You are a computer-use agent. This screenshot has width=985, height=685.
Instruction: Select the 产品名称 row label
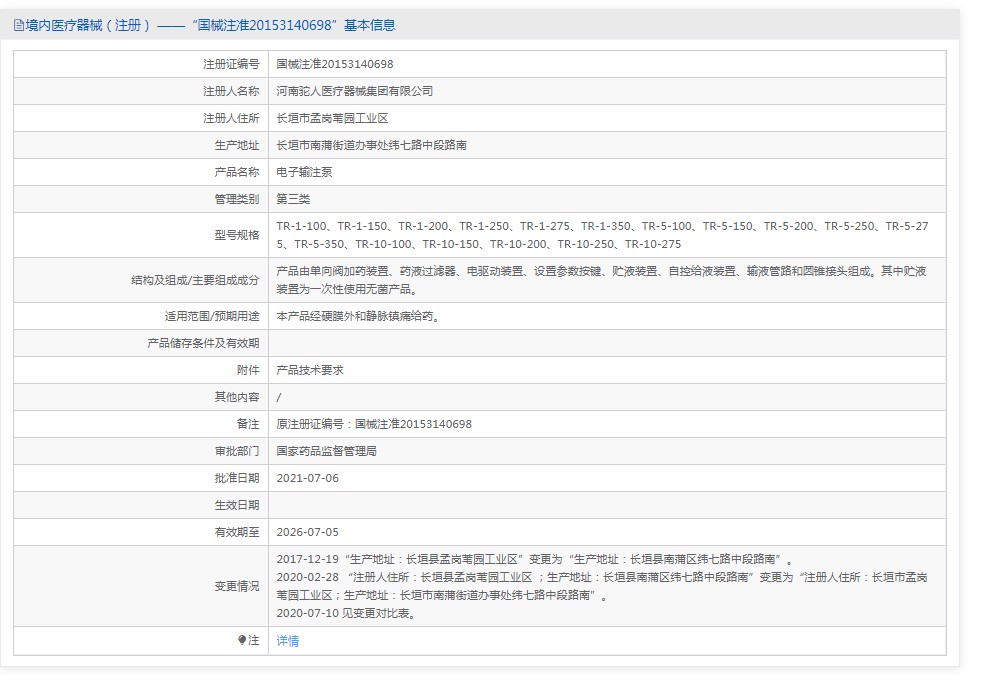tap(237, 172)
